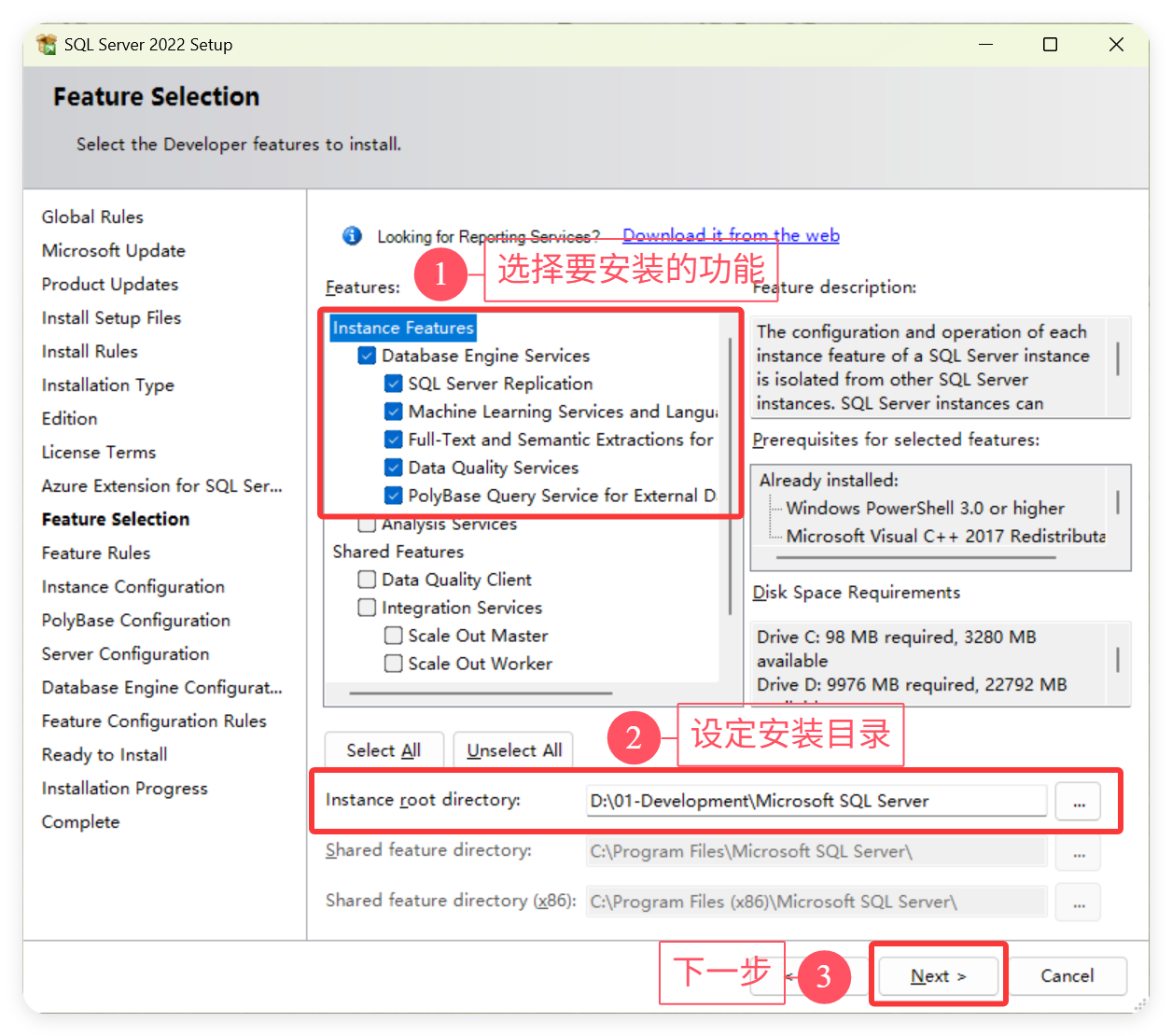
Task: Go to the Microsoft Update step
Action: pyautogui.click(x=114, y=250)
